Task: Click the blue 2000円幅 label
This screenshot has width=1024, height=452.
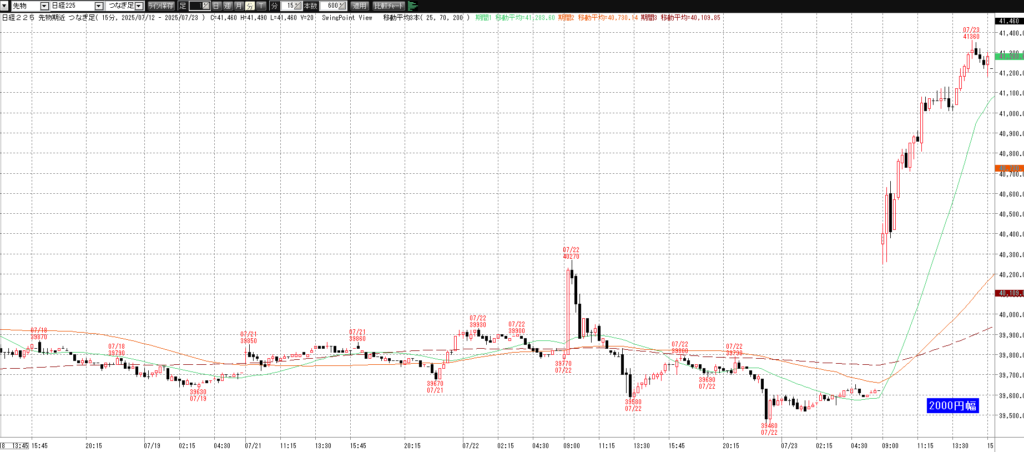Action: [951, 405]
